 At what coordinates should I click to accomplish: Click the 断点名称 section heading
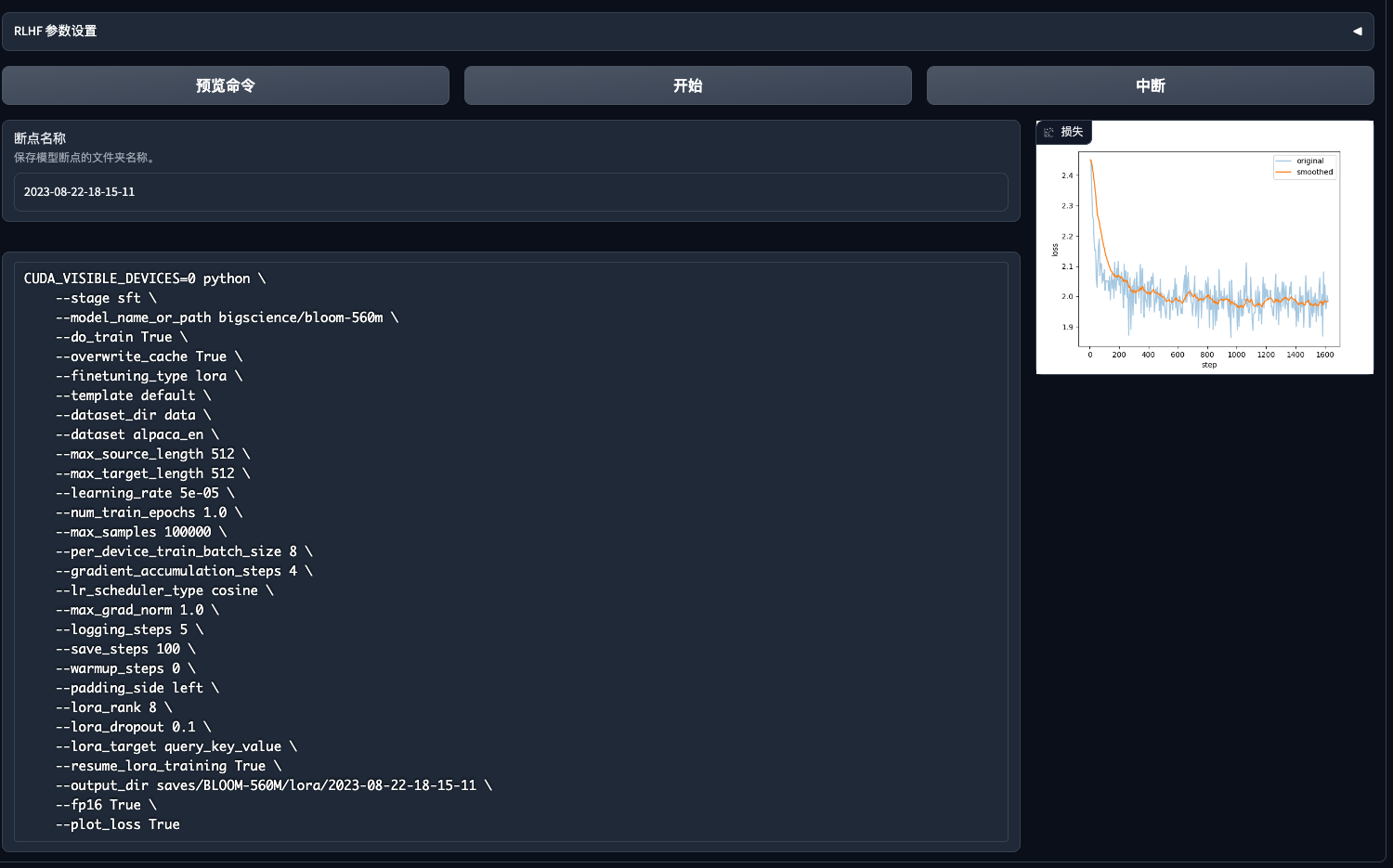tap(40, 138)
